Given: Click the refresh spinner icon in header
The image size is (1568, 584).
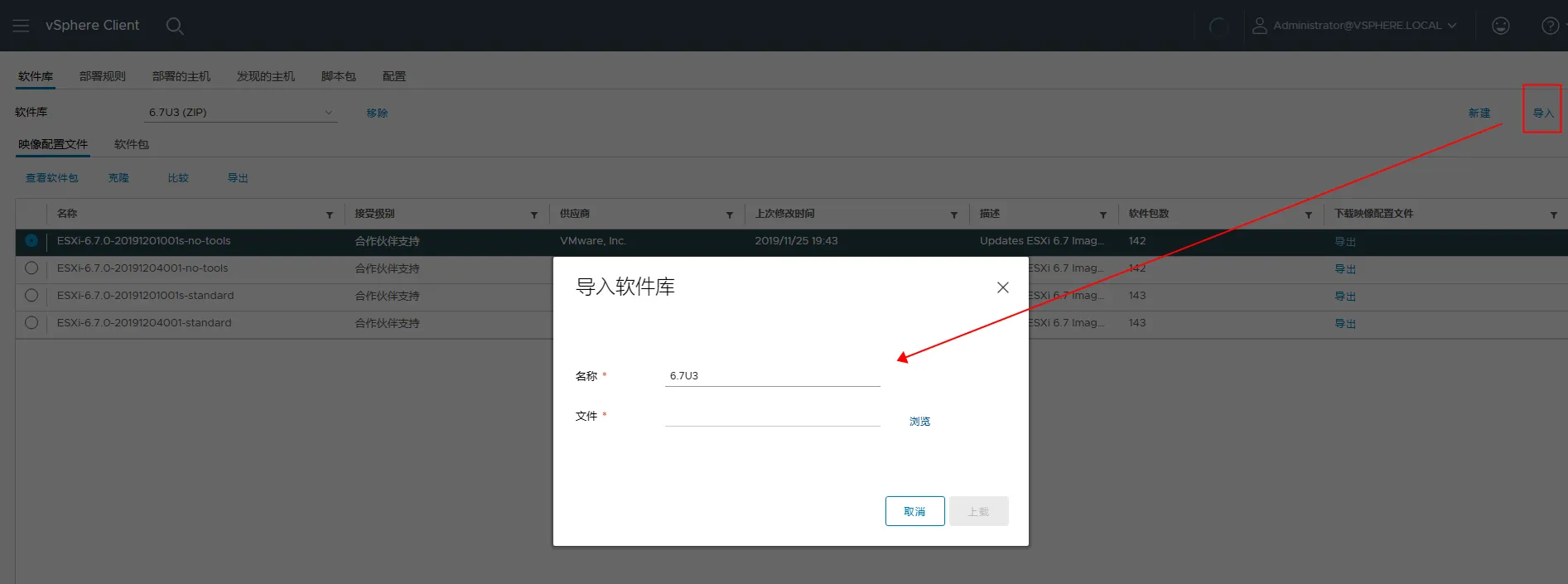Looking at the screenshot, I should point(1218,26).
